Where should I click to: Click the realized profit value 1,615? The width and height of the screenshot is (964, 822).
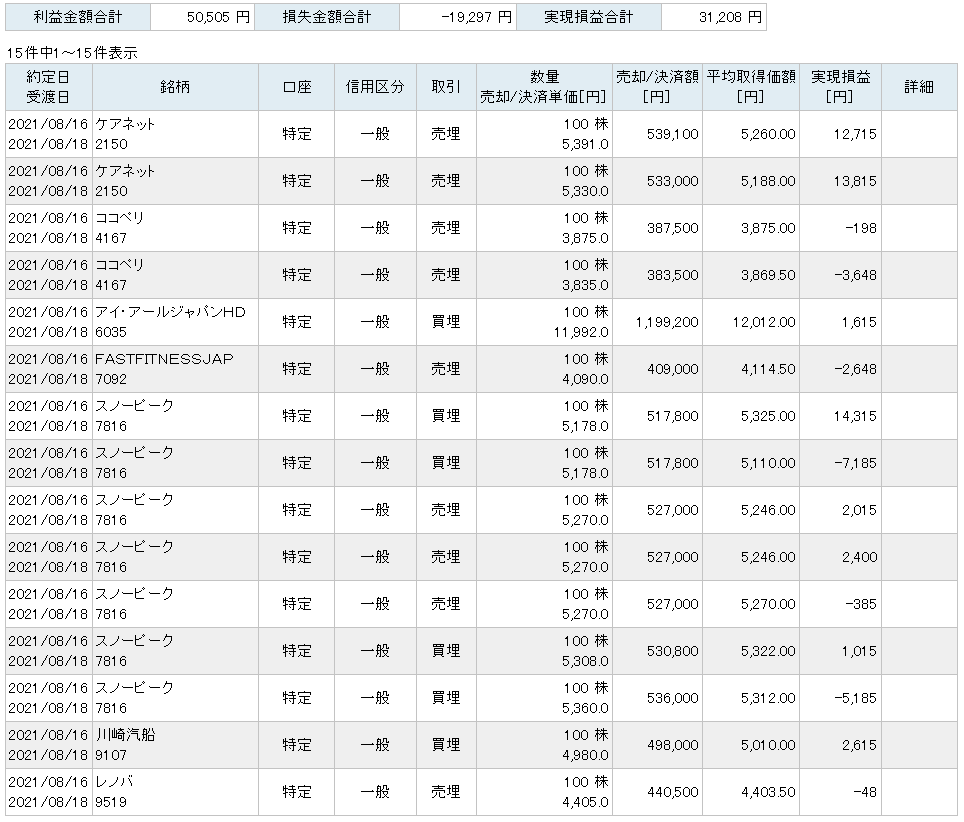click(x=859, y=322)
